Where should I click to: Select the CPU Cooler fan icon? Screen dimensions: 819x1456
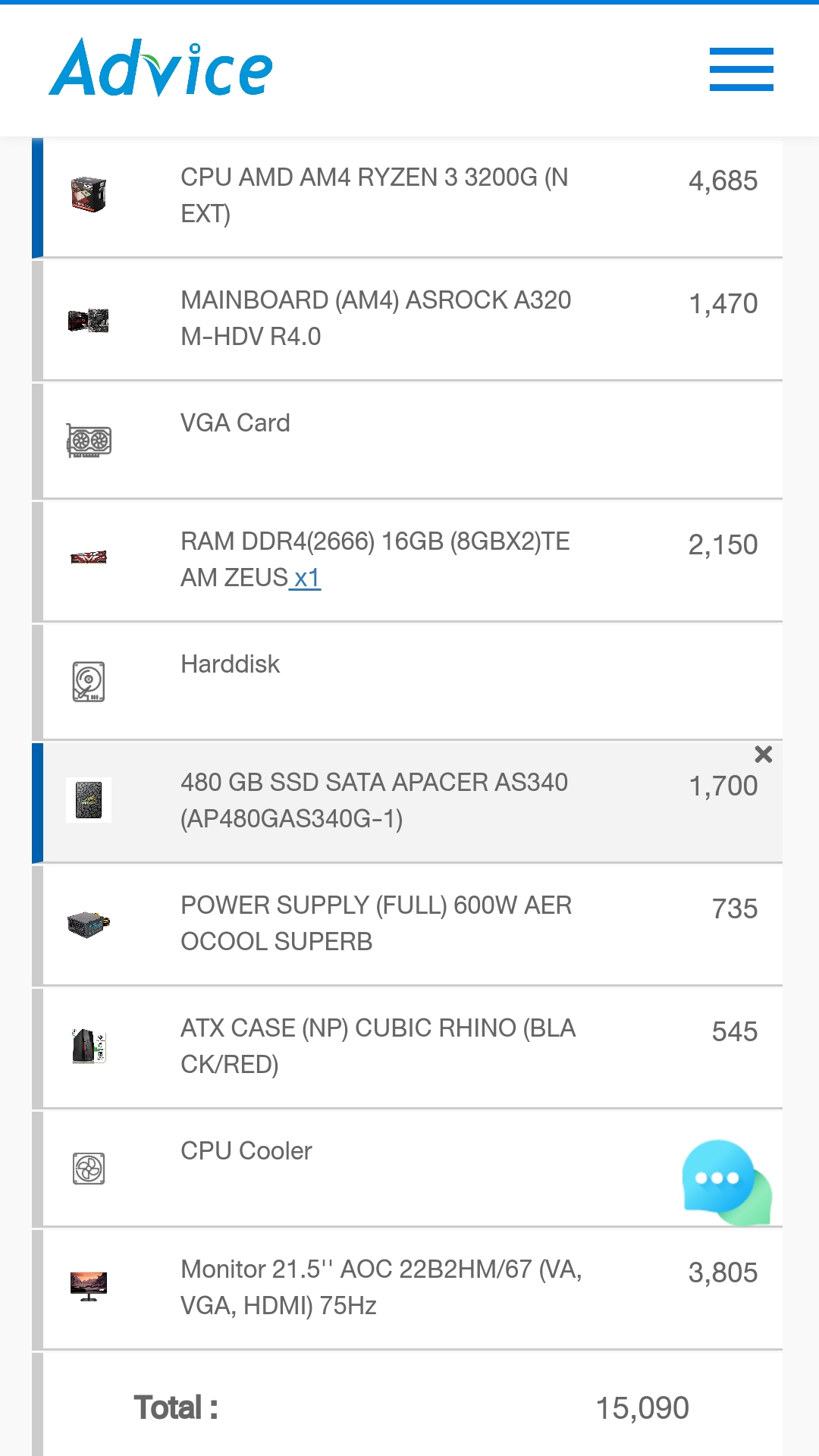tap(89, 1169)
